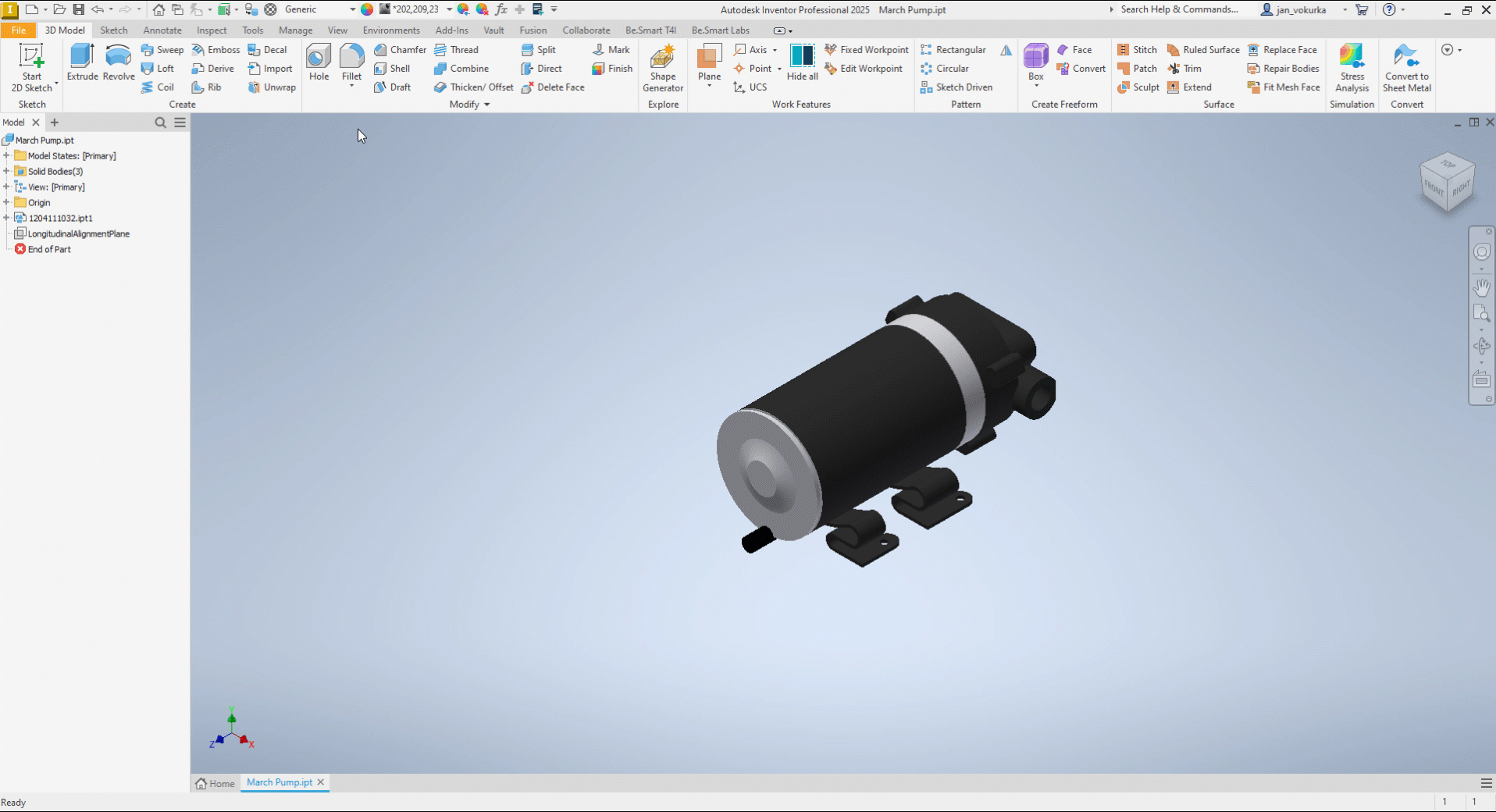Click the Search Help & Commands field
The height and width of the screenshot is (812, 1496).
pyautogui.click(x=1178, y=9)
